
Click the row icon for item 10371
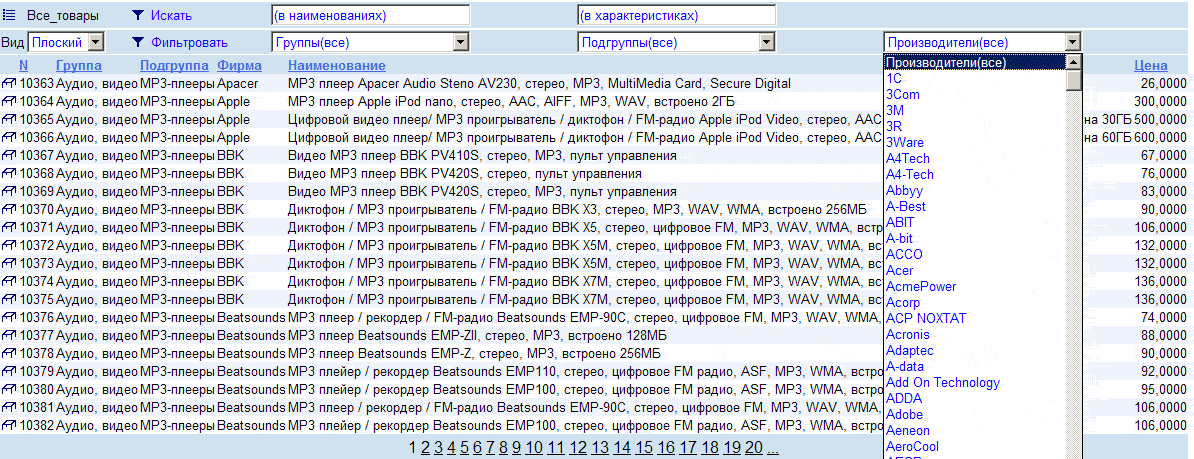click(10, 228)
